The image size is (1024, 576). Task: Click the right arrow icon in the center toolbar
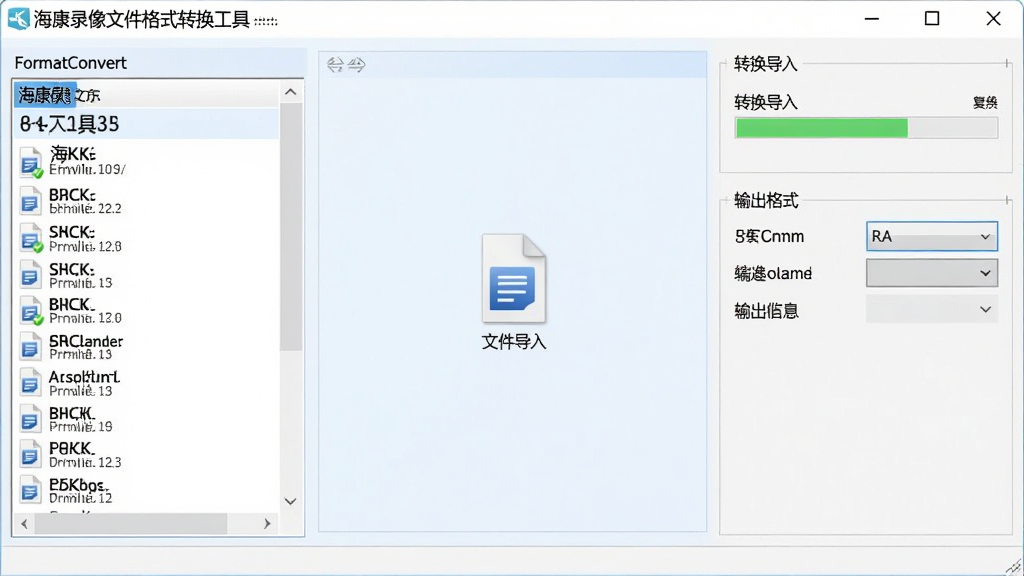[357, 65]
